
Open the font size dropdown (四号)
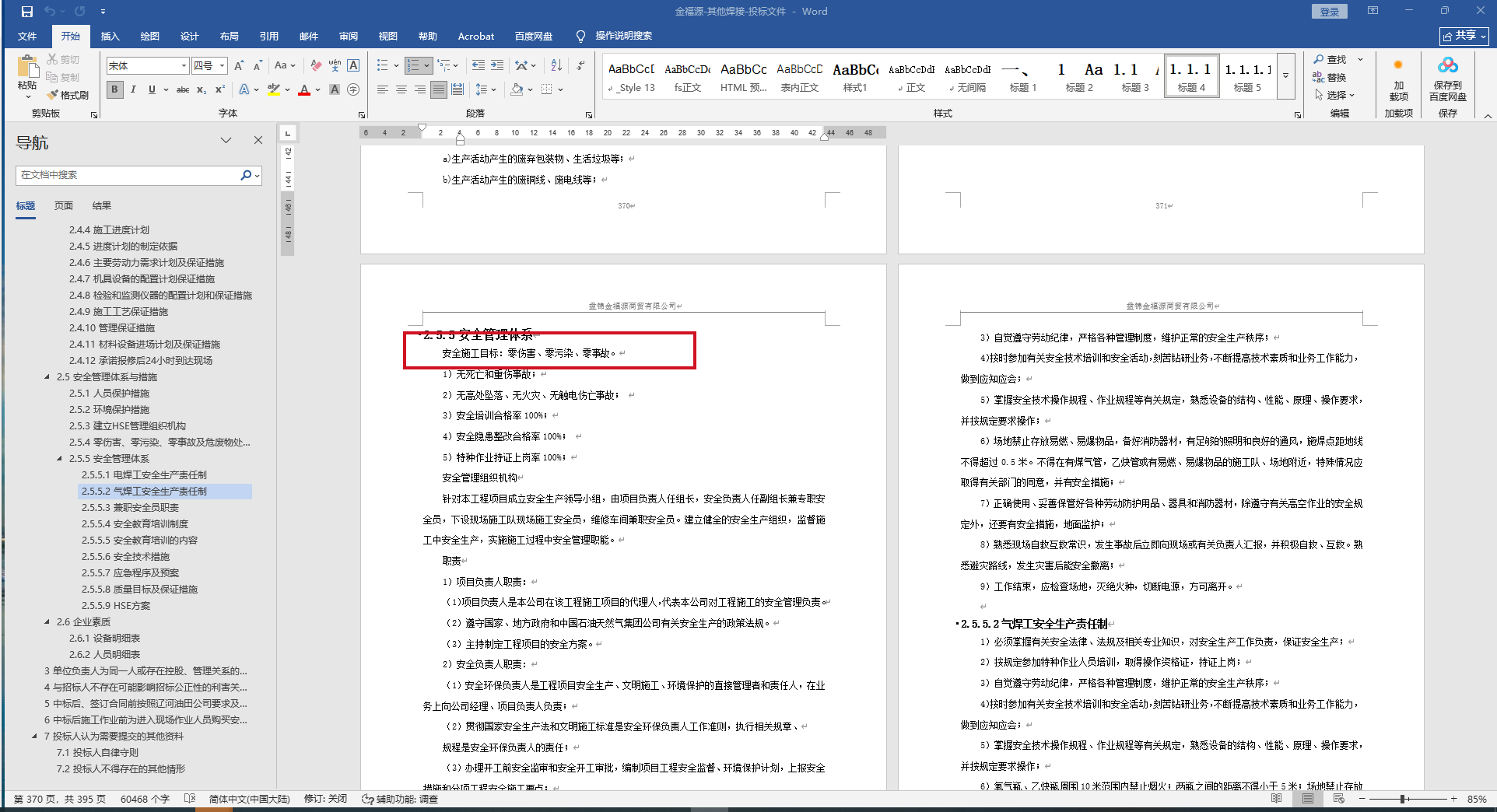(222, 65)
